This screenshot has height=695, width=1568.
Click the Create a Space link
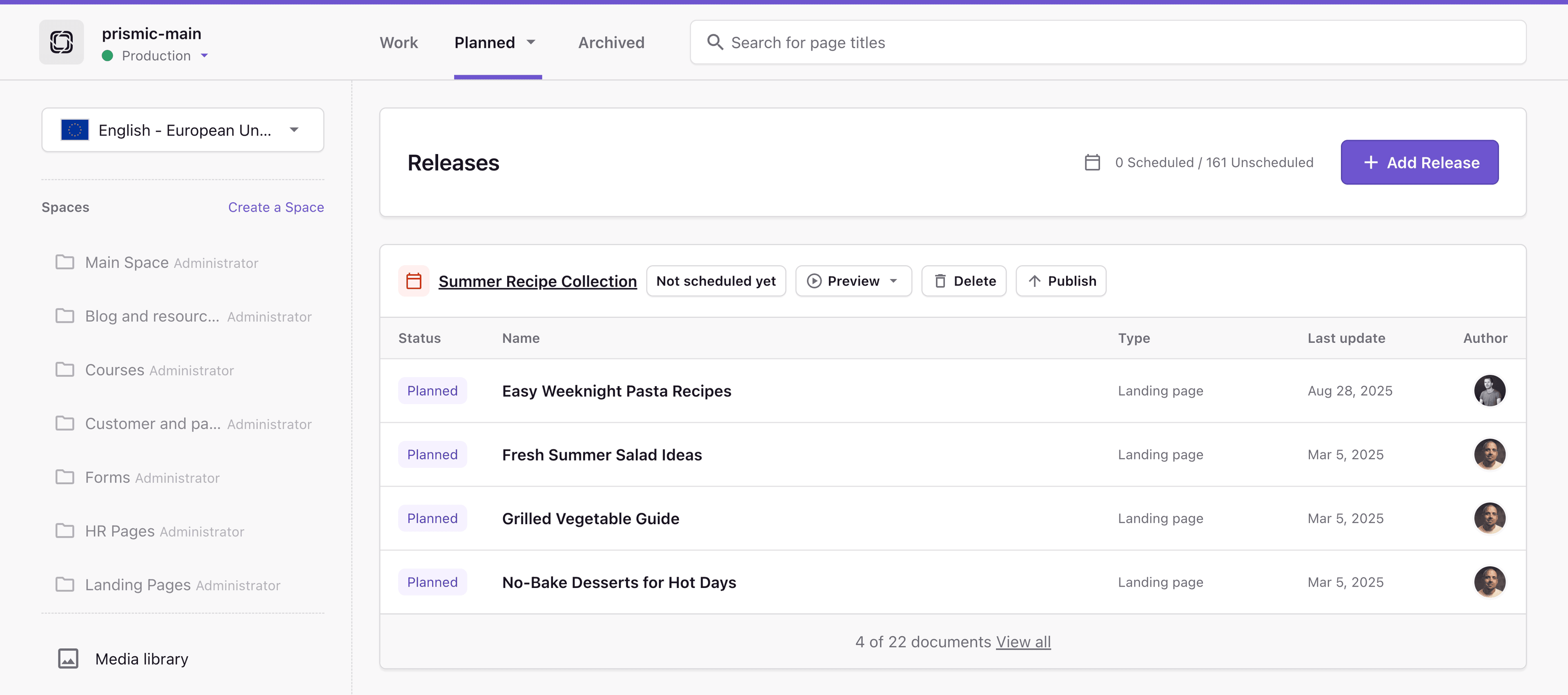click(x=276, y=207)
